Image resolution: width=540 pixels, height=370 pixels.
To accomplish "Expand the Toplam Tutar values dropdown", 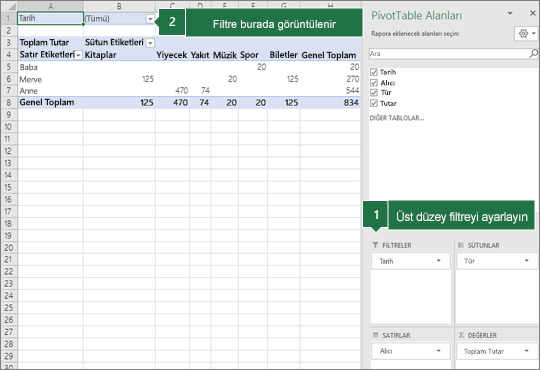I will point(527,351).
